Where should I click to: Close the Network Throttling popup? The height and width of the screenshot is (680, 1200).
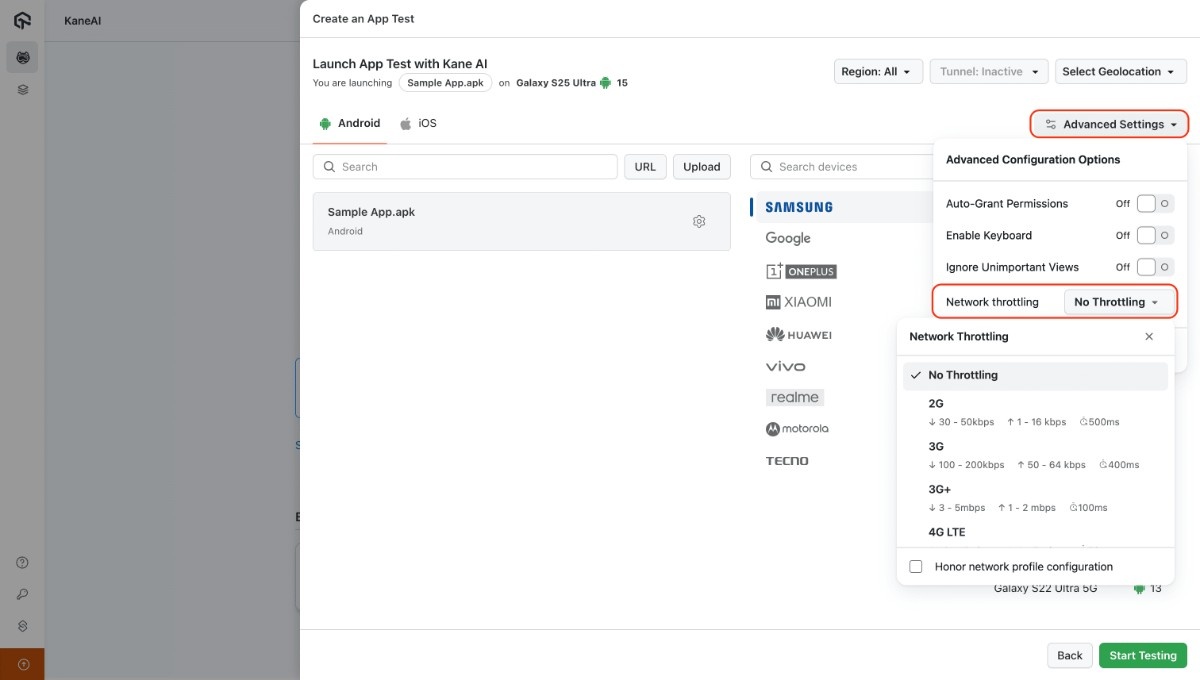[x=1149, y=337]
